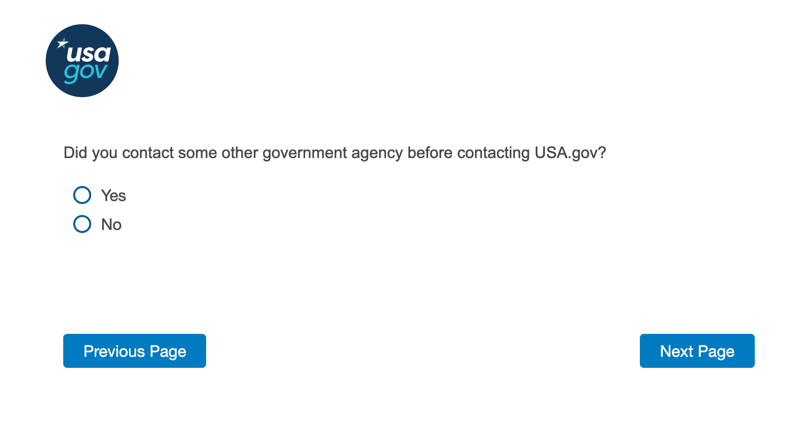Select the Yes radio button
Viewport: 809px width, 432px height.
pos(82,195)
